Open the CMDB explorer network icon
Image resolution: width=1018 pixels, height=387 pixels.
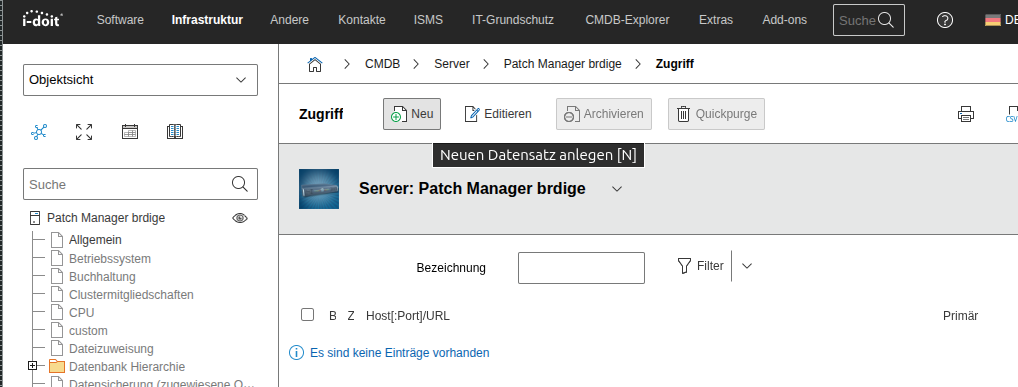pos(39,132)
